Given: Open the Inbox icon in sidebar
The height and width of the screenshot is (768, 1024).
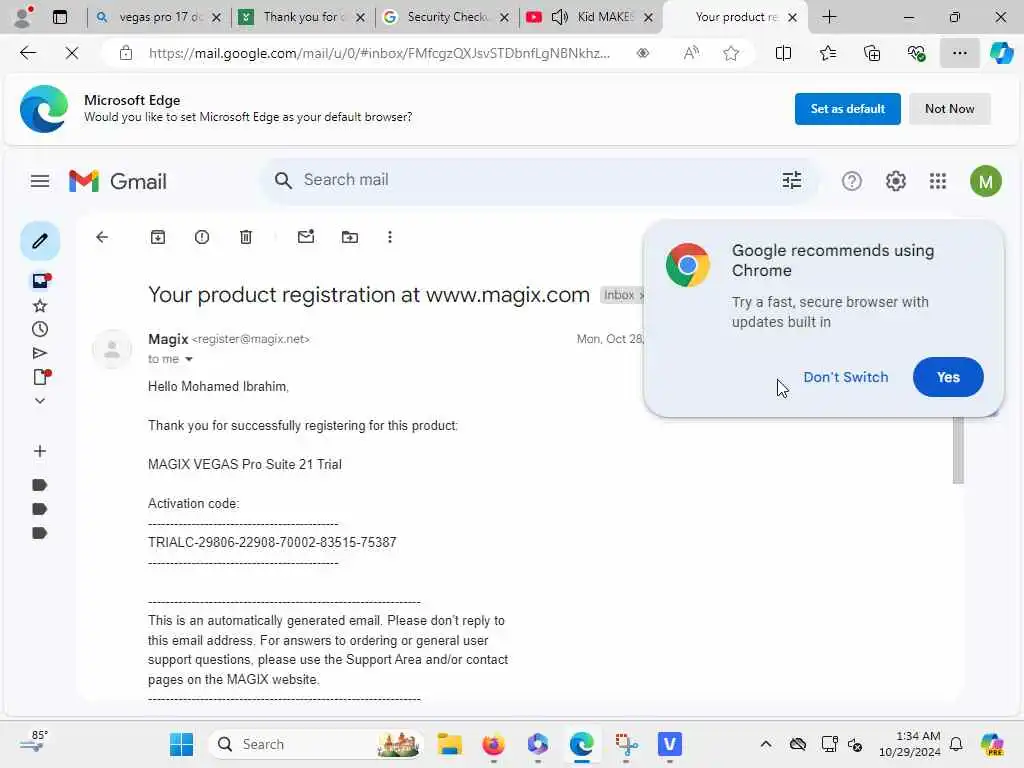Looking at the screenshot, I should 40,281.
